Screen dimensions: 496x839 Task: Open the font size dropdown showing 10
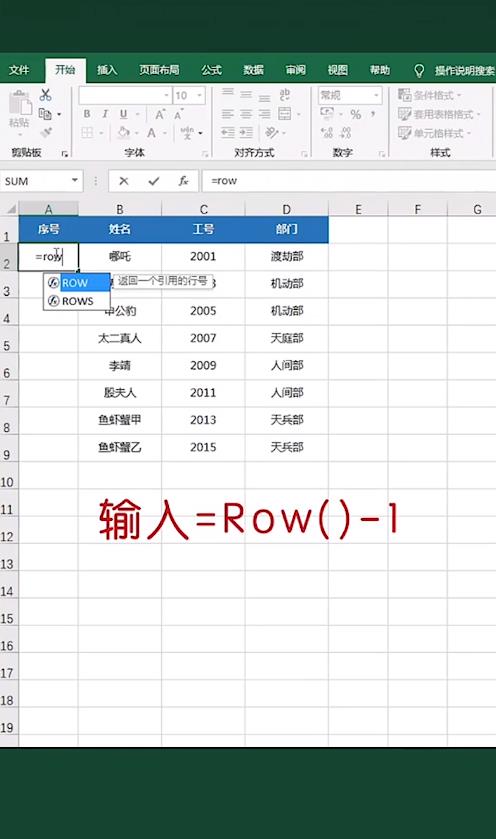coord(200,96)
